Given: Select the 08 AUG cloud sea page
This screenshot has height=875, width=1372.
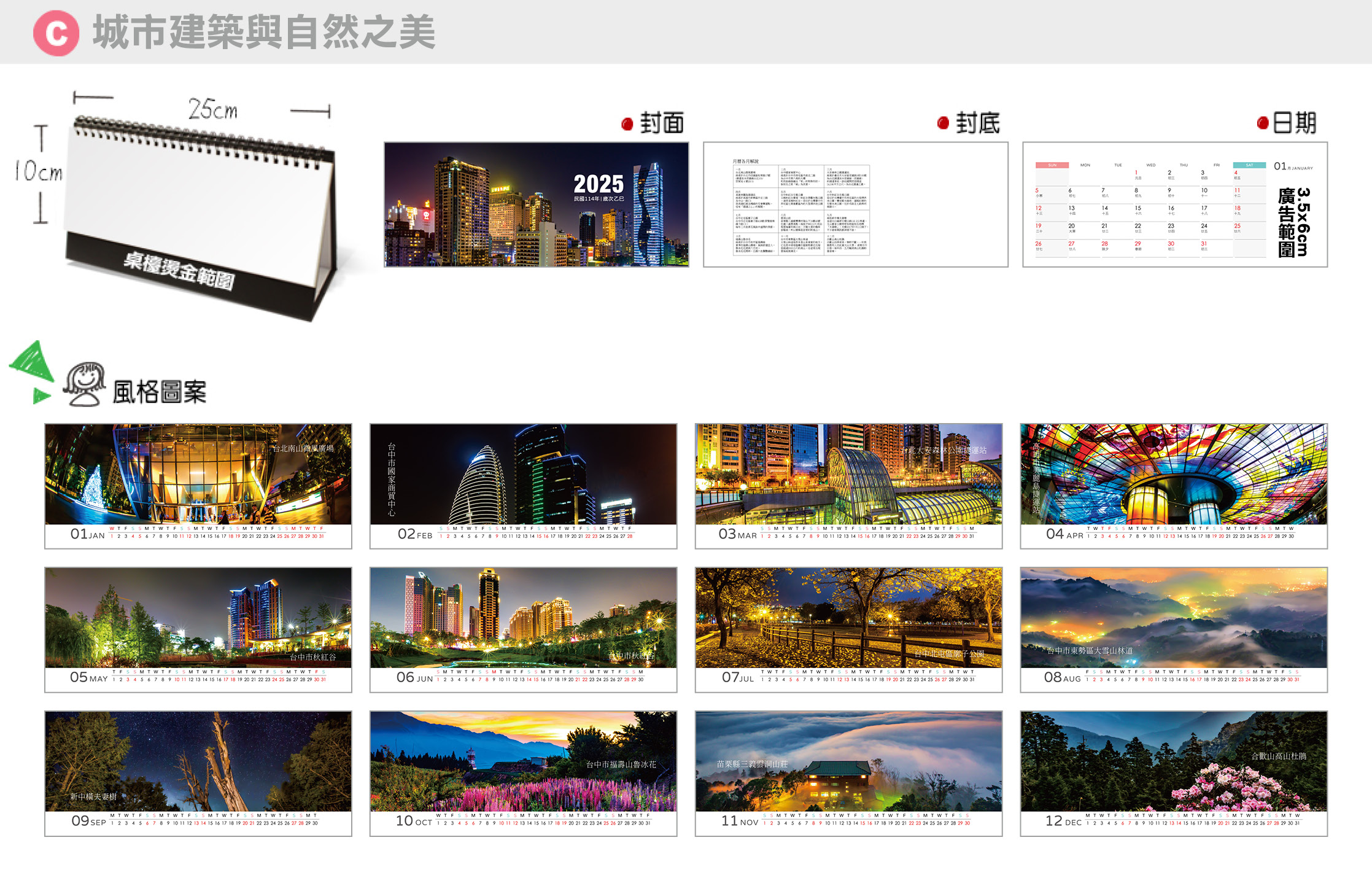Looking at the screenshot, I should click(1173, 629).
